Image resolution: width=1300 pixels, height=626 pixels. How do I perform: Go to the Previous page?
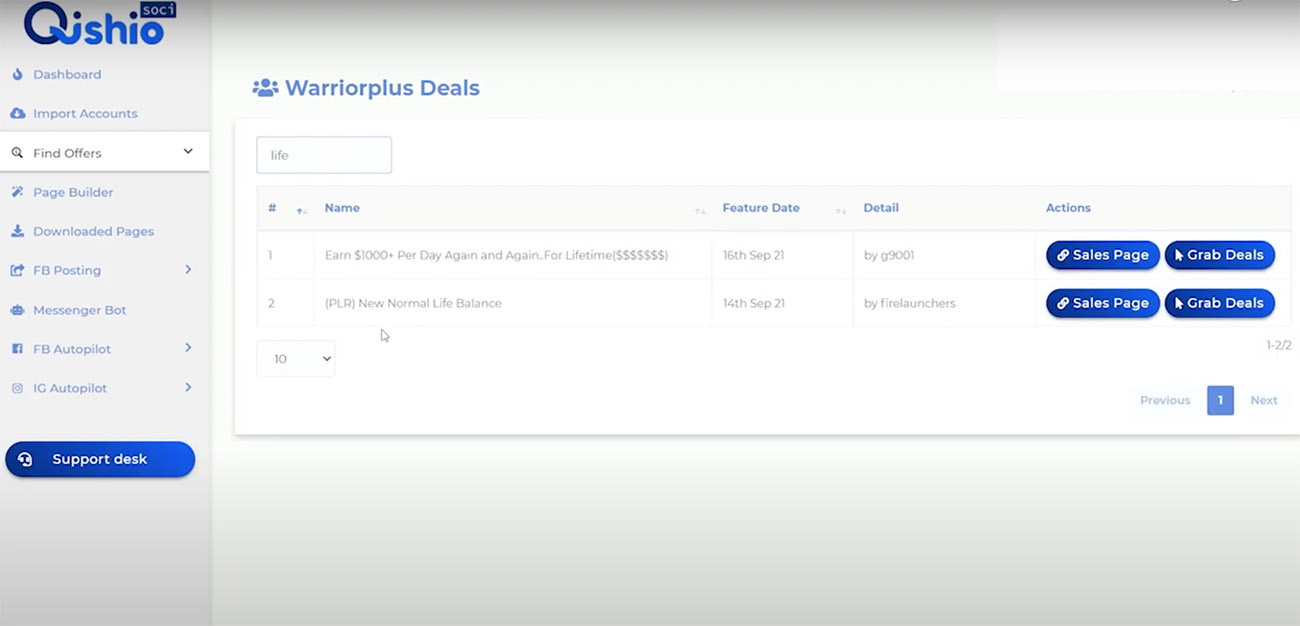pyautogui.click(x=1165, y=400)
